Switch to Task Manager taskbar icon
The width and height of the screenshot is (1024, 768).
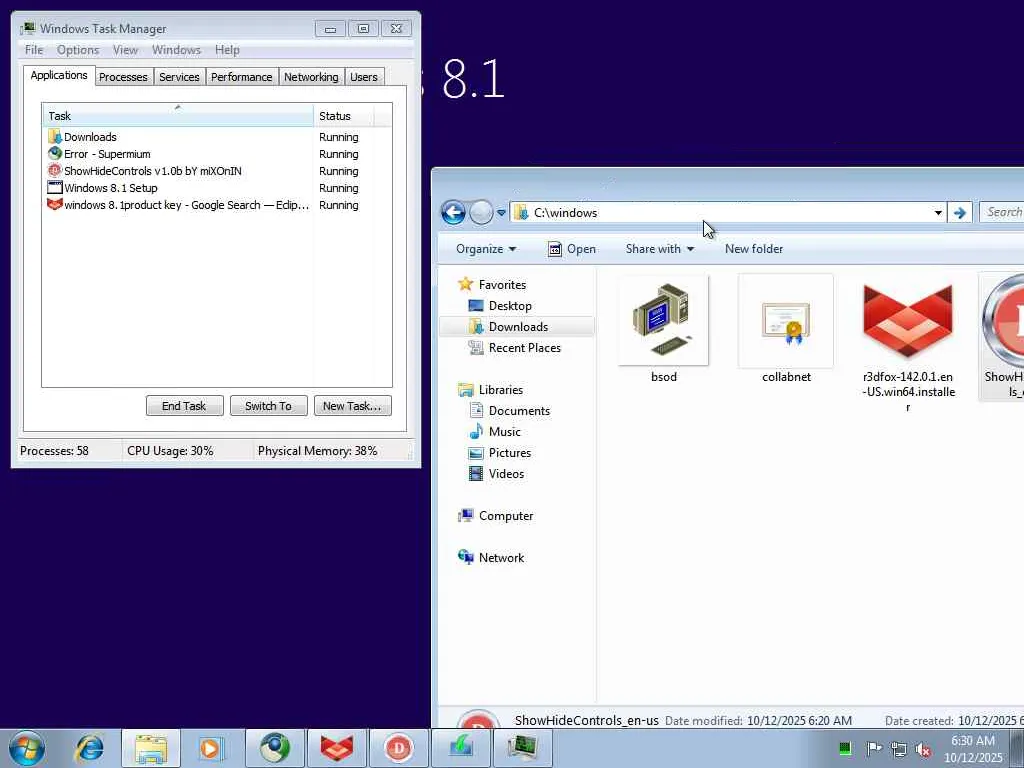coord(522,748)
